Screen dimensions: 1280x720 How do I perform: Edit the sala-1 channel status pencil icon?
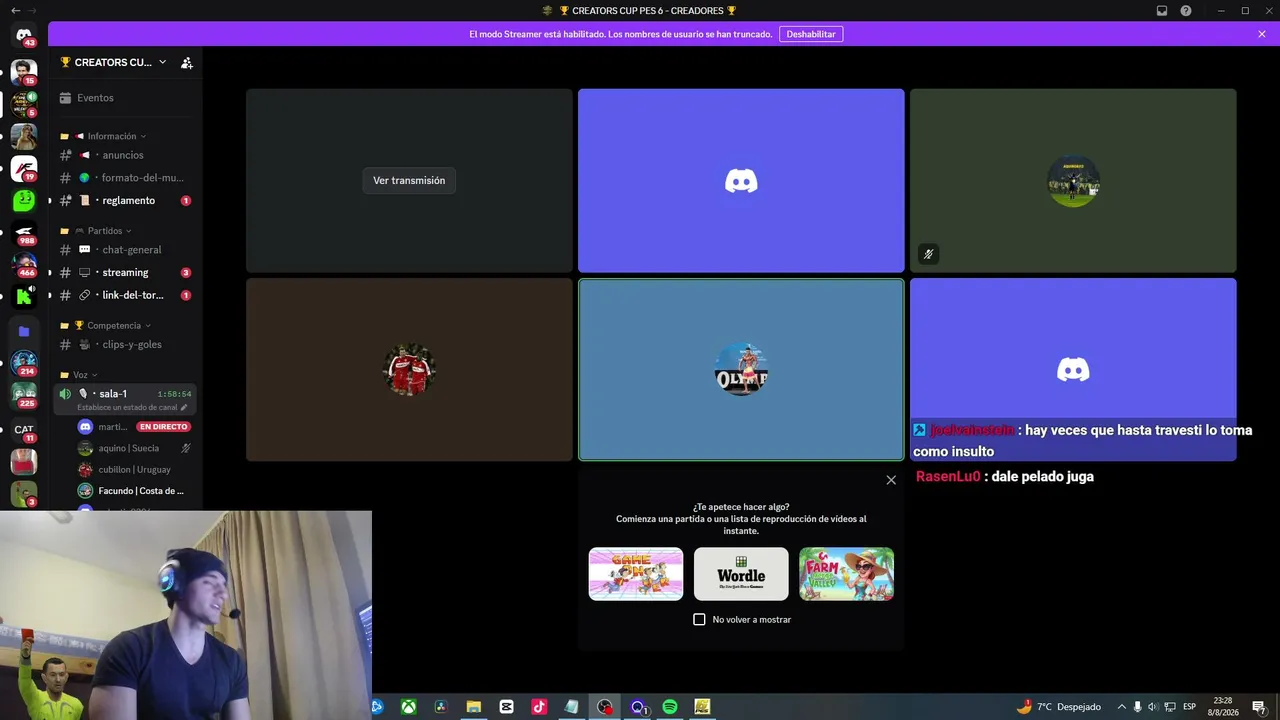coord(184,408)
